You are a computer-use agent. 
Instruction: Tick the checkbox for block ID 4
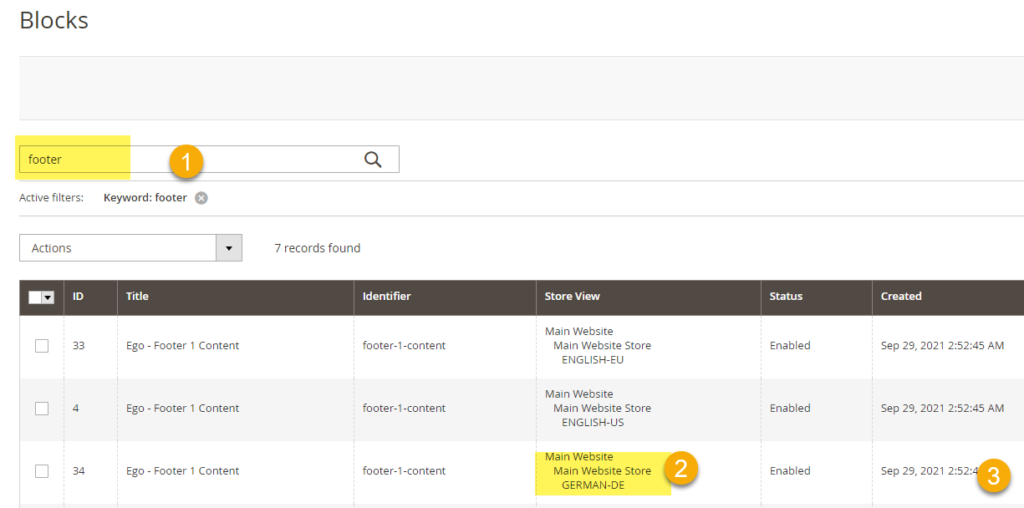tap(41, 408)
